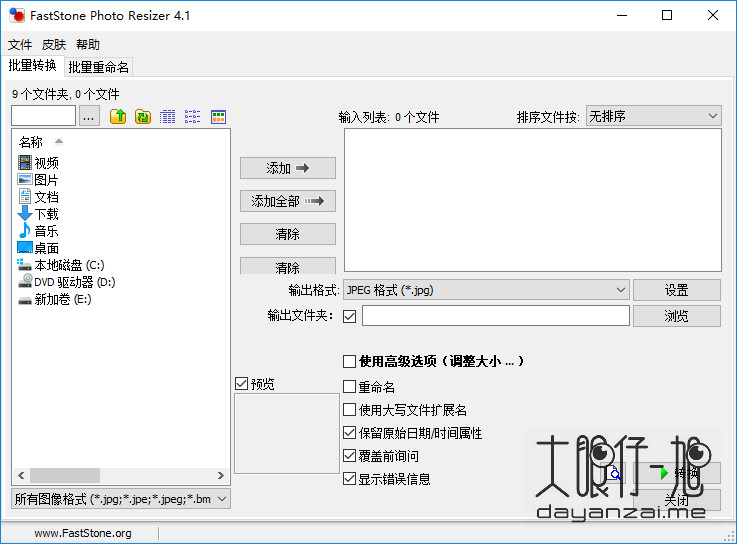Click the FastStone app logo icon
The width and height of the screenshot is (737, 544).
point(17,16)
